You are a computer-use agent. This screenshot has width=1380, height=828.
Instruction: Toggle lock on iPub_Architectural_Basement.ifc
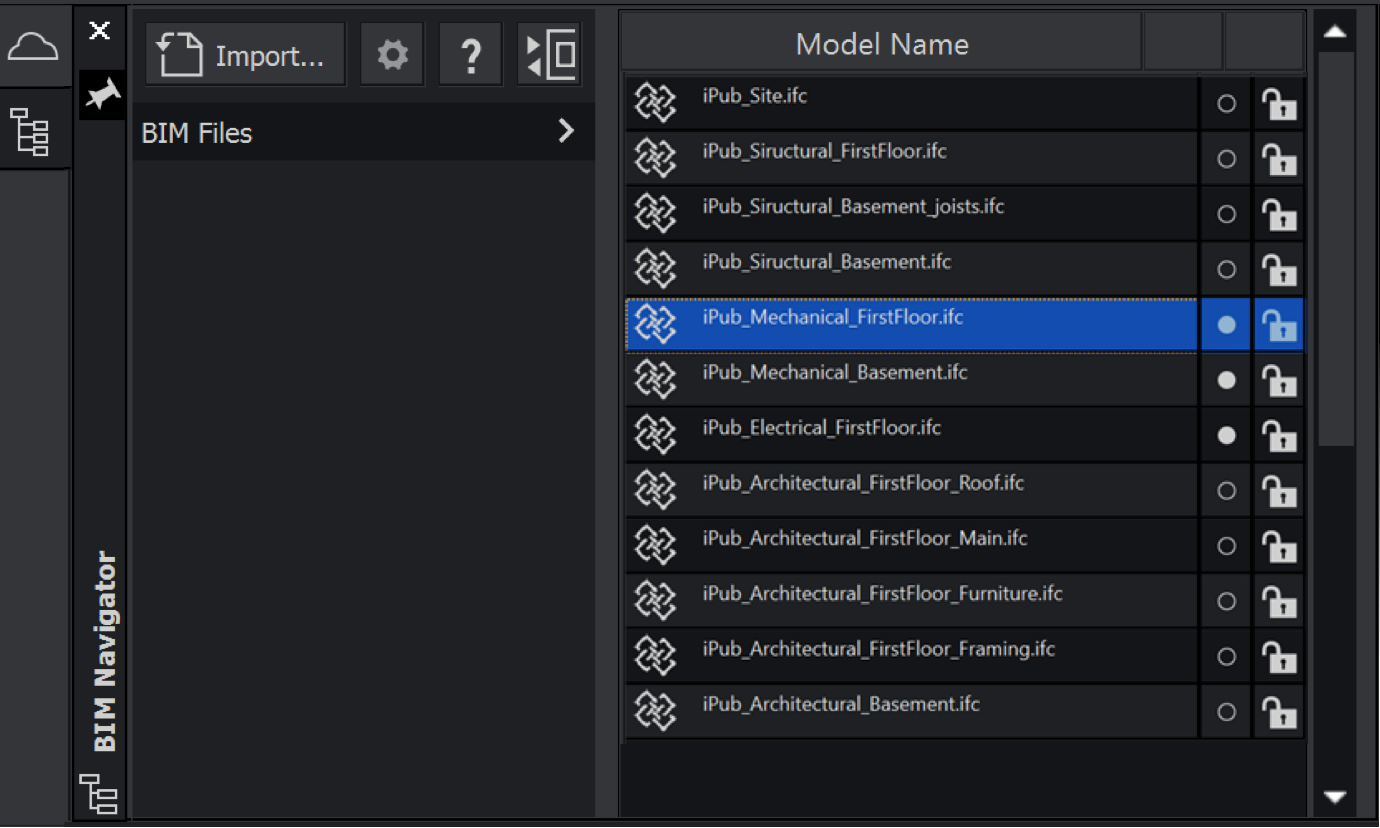click(x=1279, y=712)
